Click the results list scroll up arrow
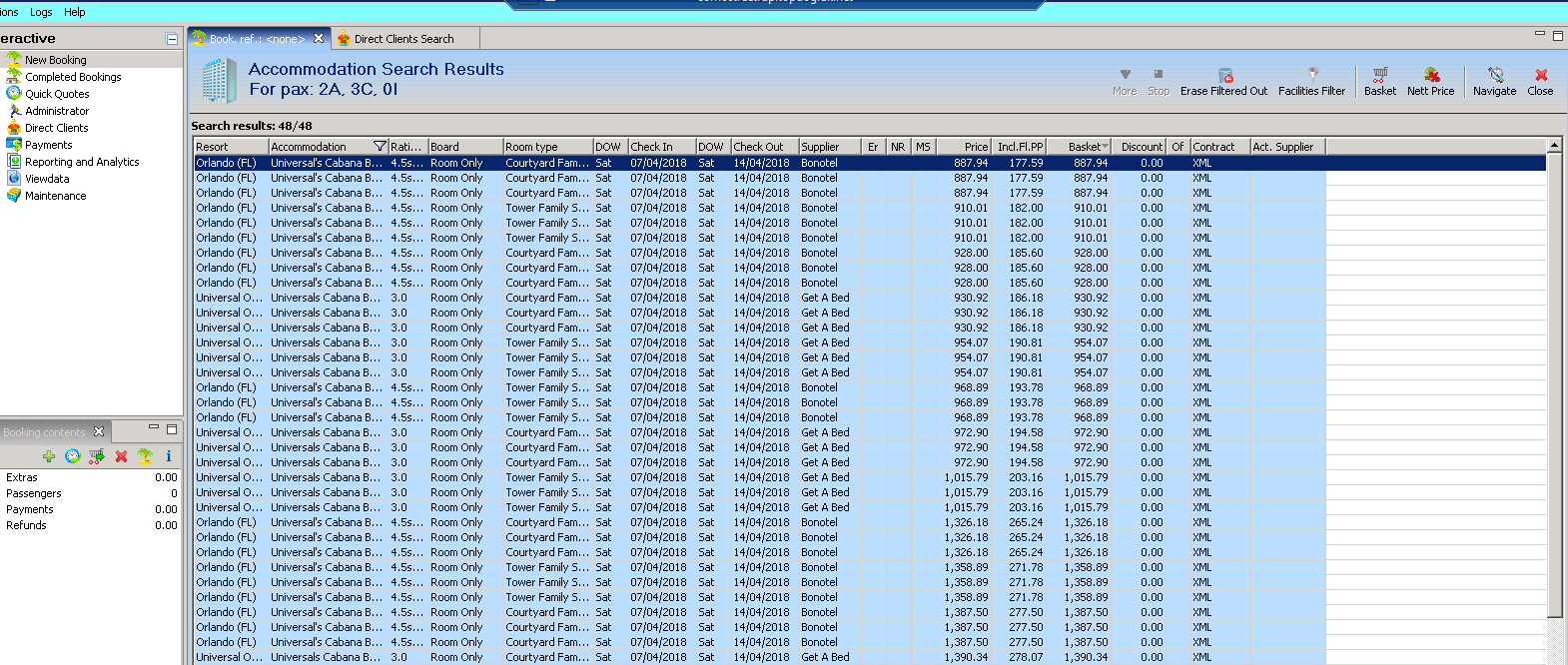Image resolution: width=1568 pixels, height=665 pixels. 1554,147
